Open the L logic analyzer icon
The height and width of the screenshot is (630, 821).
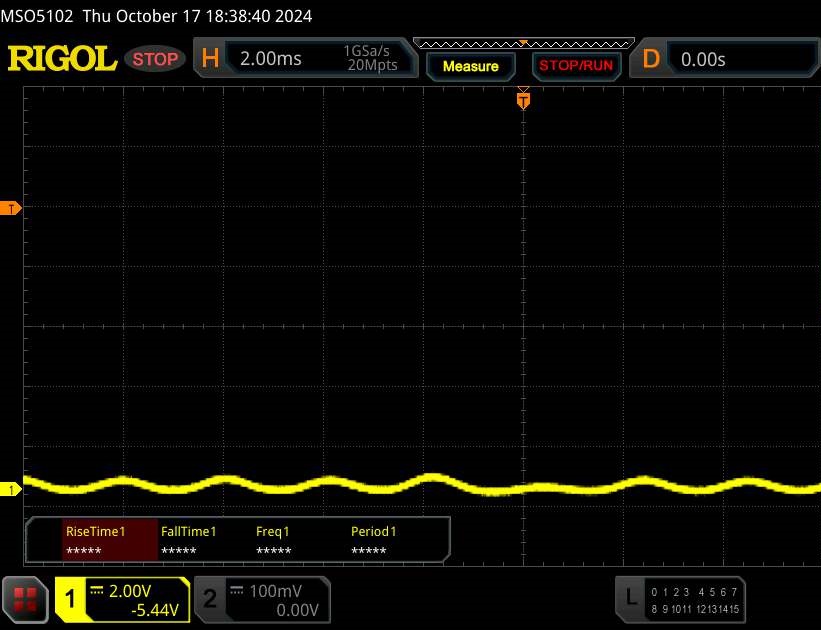pos(630,598)
